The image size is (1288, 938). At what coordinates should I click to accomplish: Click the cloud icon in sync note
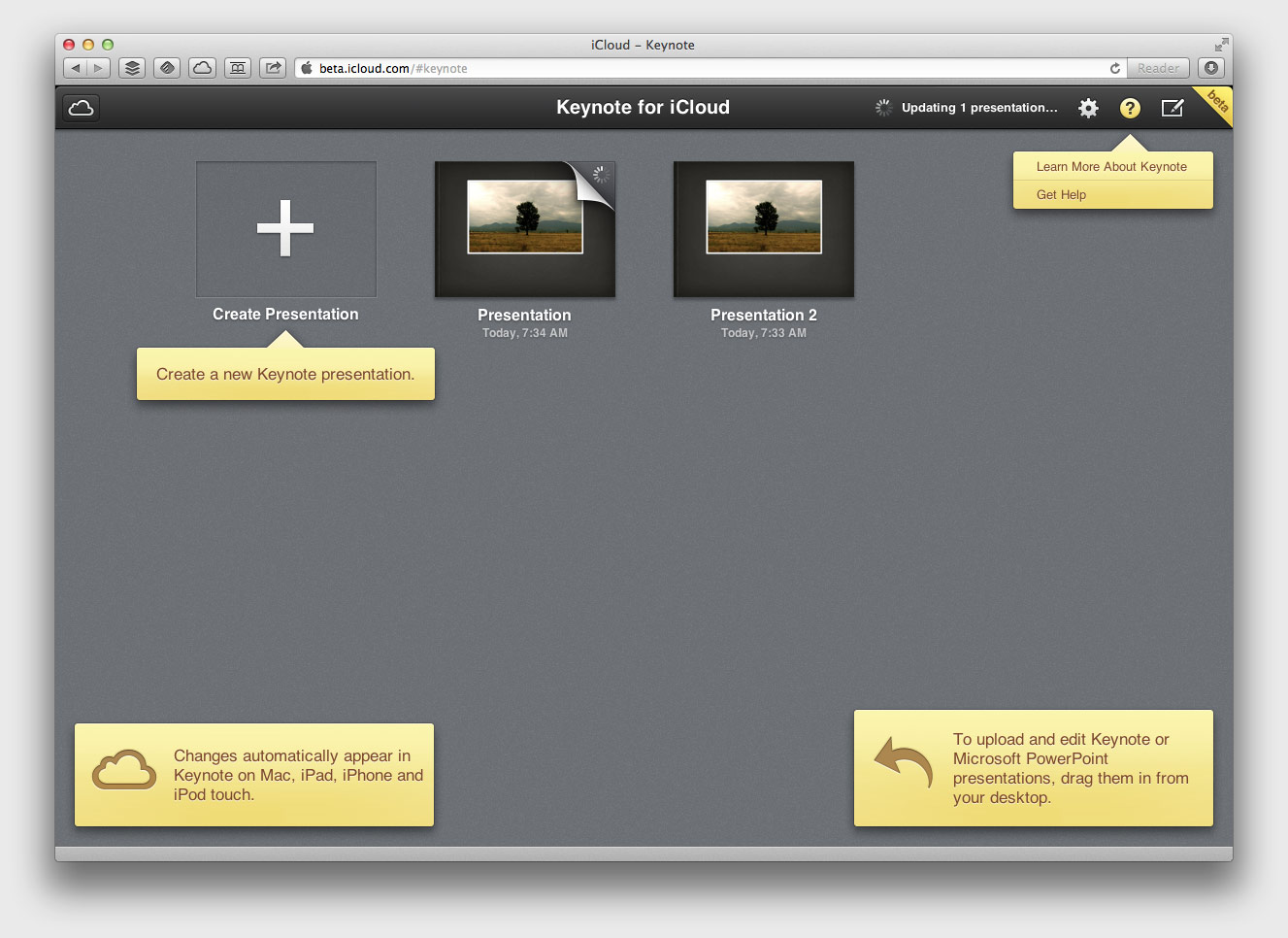coord(124,769)
